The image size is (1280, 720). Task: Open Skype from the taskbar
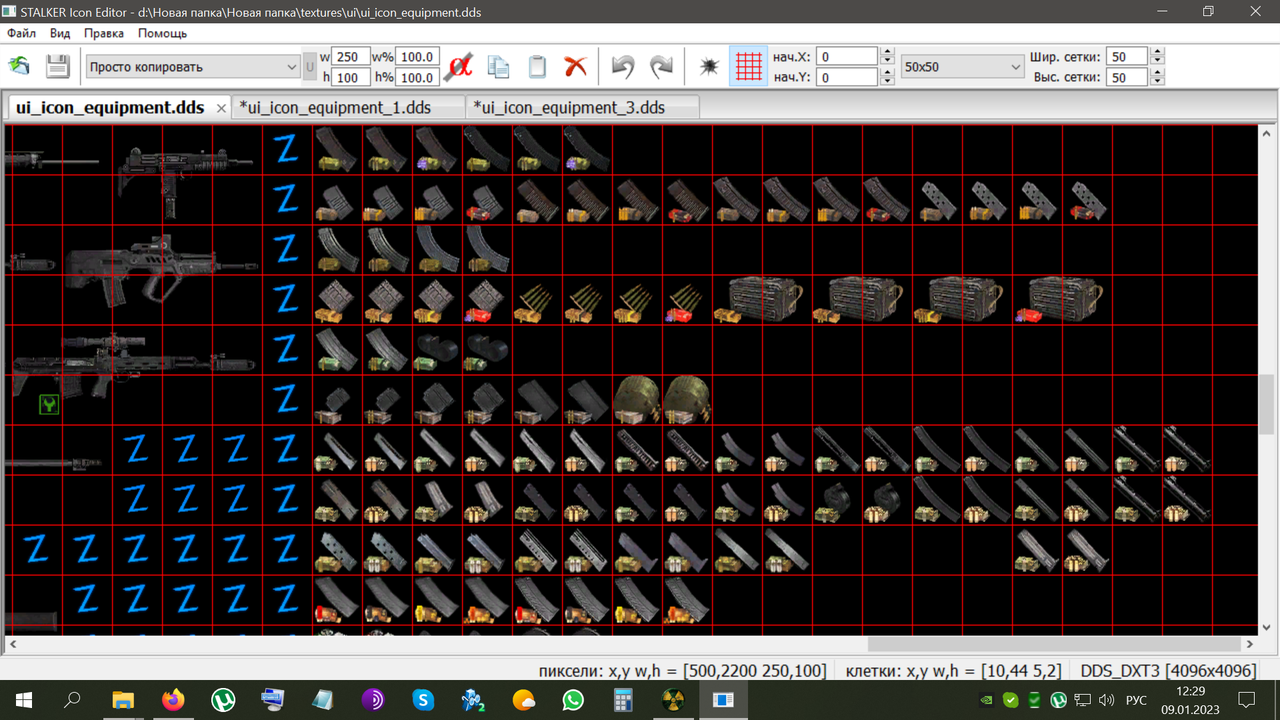tap(423, 700)
